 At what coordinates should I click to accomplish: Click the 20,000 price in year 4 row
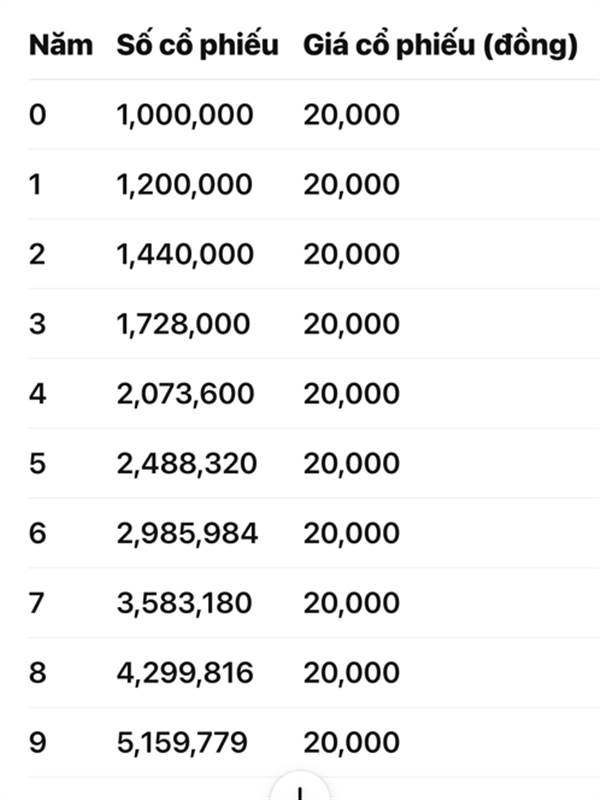(x=352, y=394)
